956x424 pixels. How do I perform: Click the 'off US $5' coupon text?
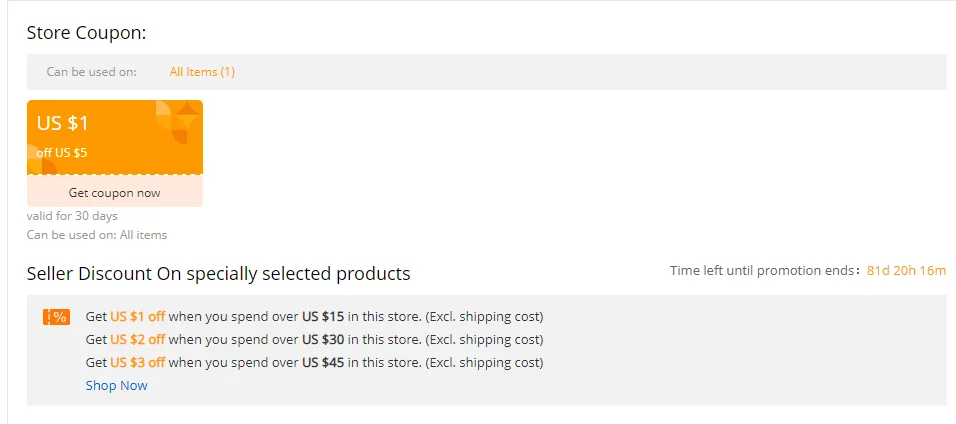tap(62, 153)
